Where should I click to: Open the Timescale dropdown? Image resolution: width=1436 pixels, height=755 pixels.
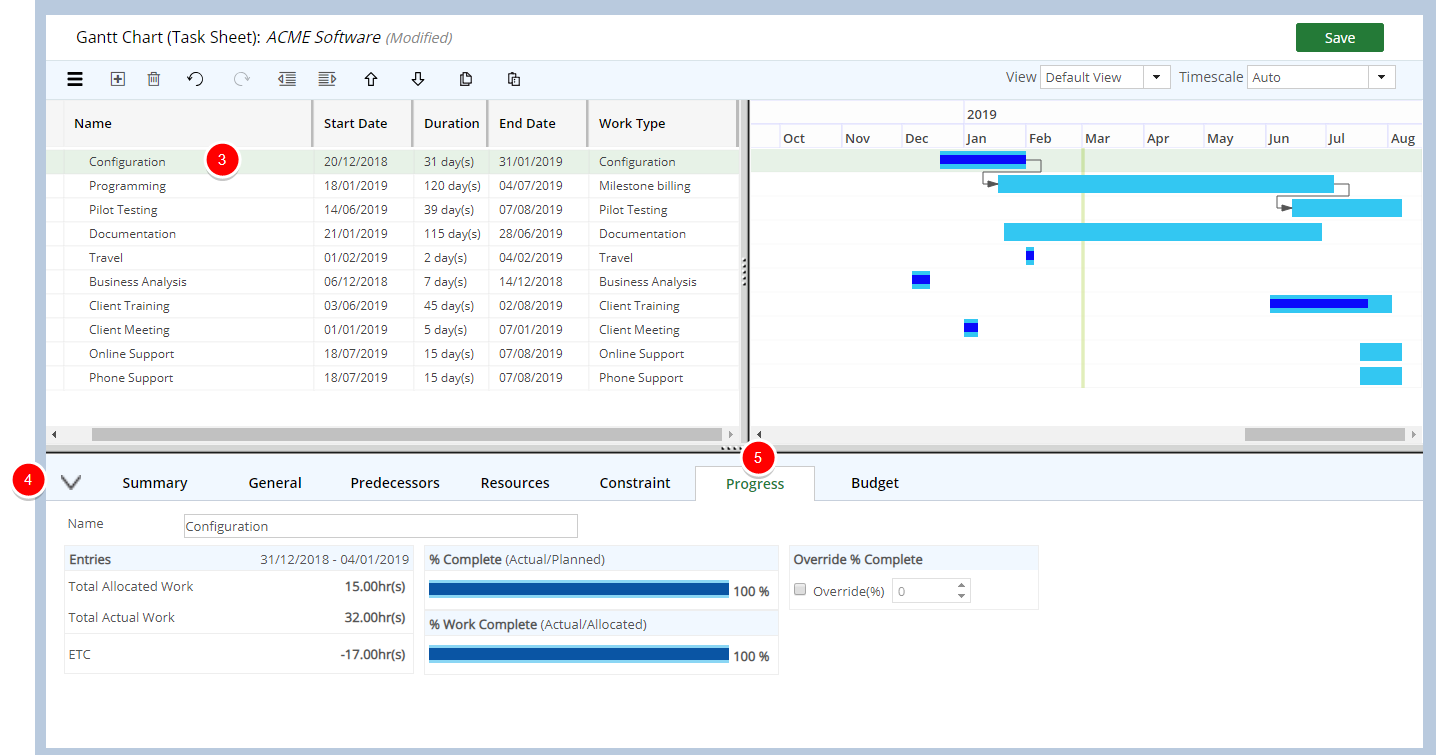1382,77
